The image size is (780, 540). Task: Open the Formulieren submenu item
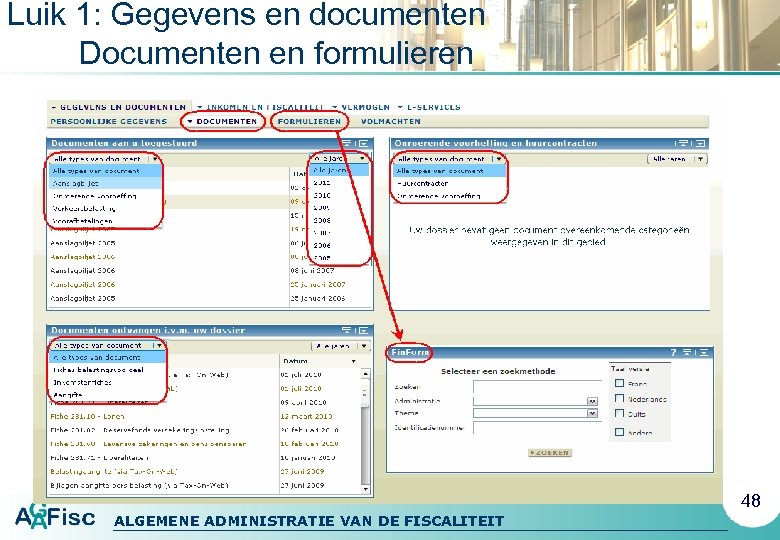(309, 121)
